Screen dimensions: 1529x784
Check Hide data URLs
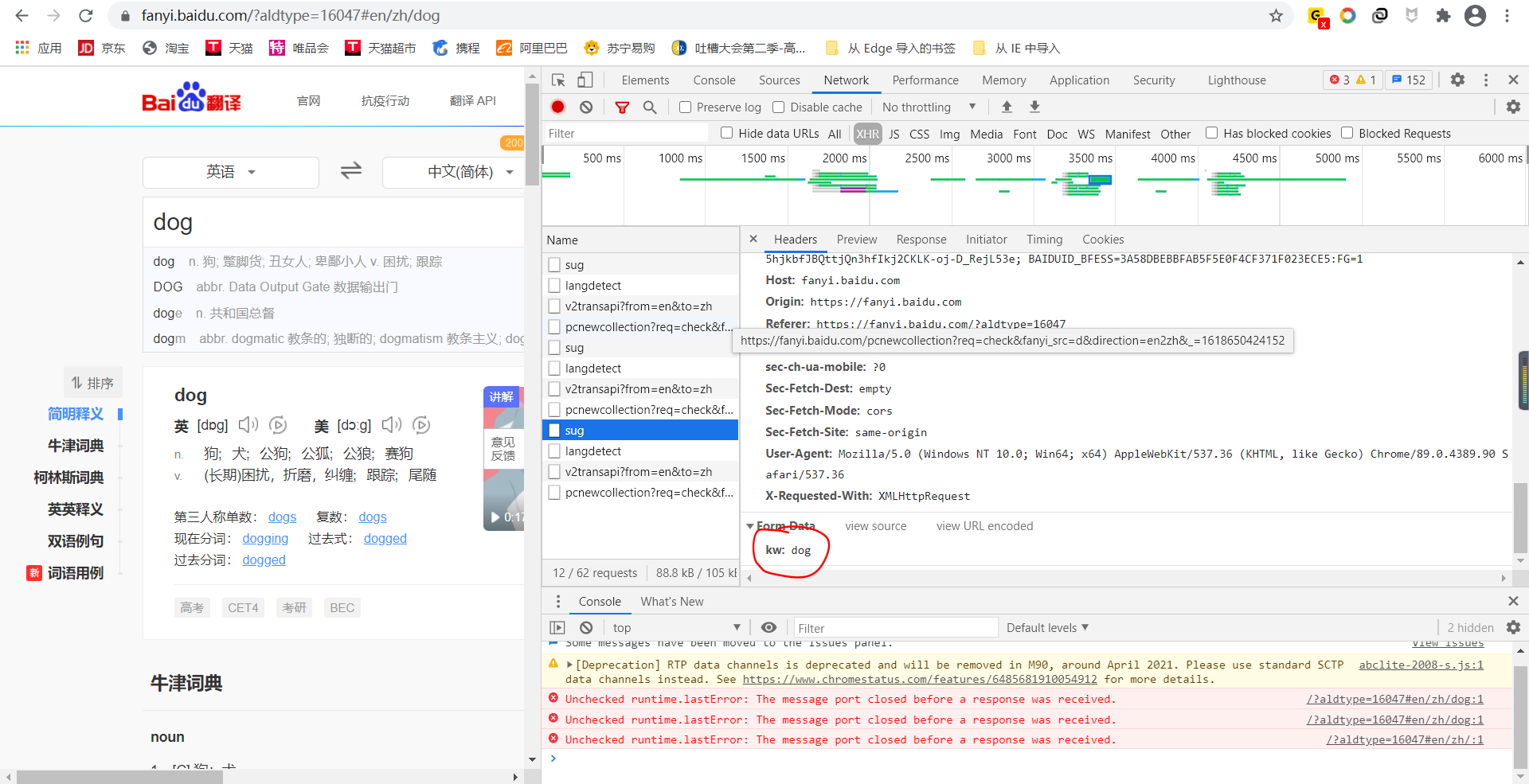pos(726,133)
